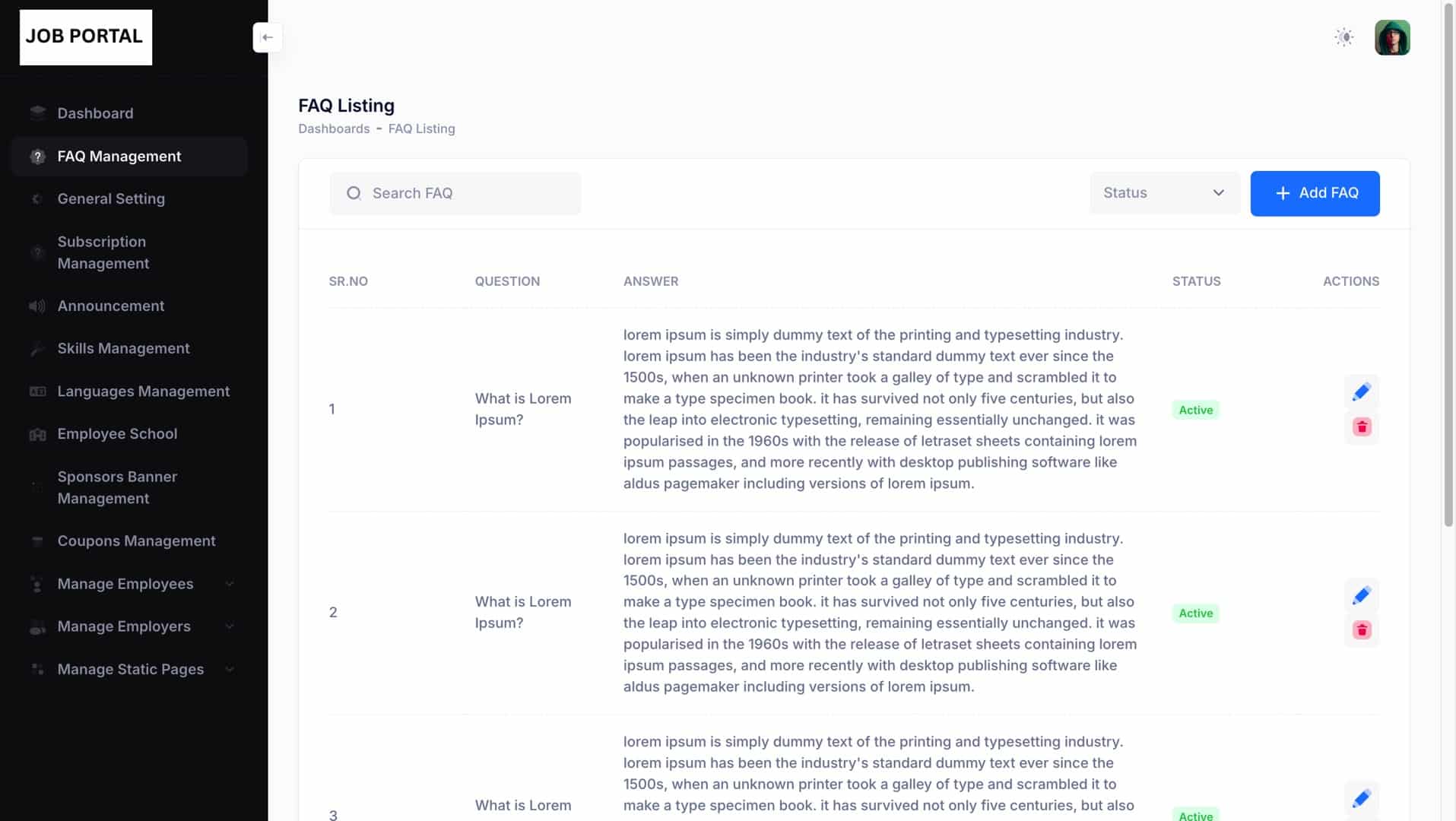
Task: Click the red delete icon for FAQ 1
Action: 1361,427
